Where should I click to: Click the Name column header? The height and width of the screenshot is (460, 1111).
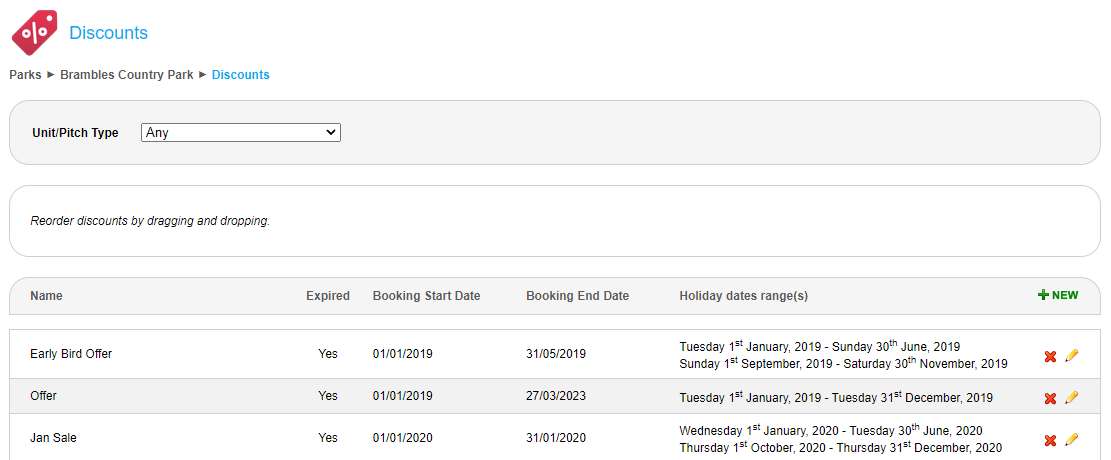[46, 296]
